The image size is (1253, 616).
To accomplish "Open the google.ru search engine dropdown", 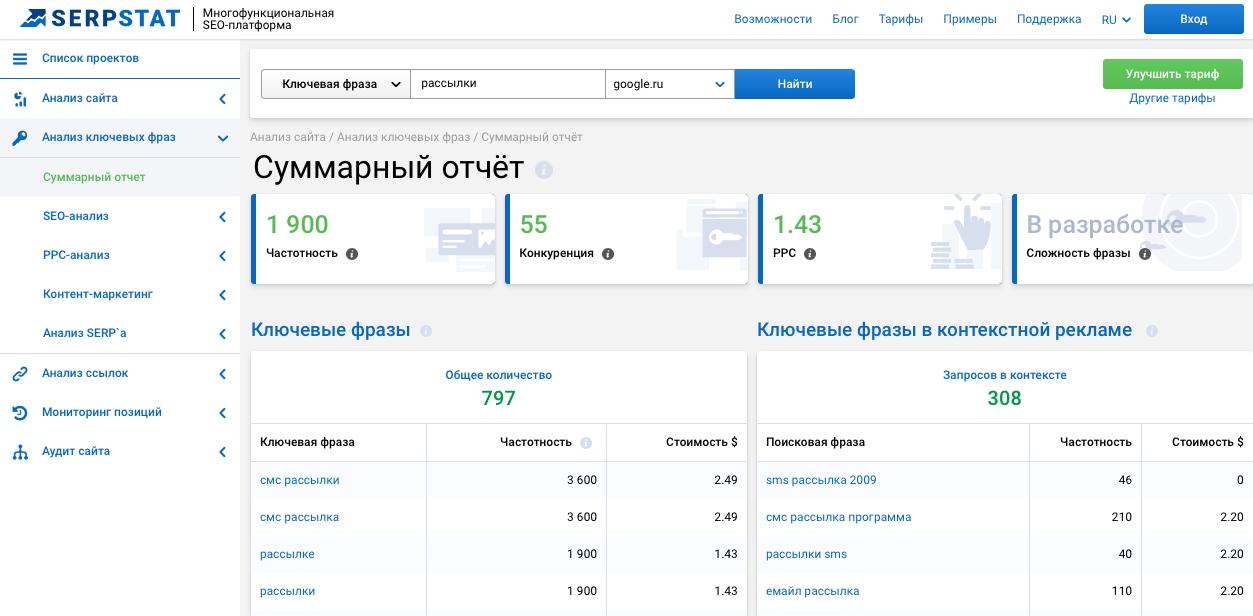I will pyautogui.click(x=670, y=84).
